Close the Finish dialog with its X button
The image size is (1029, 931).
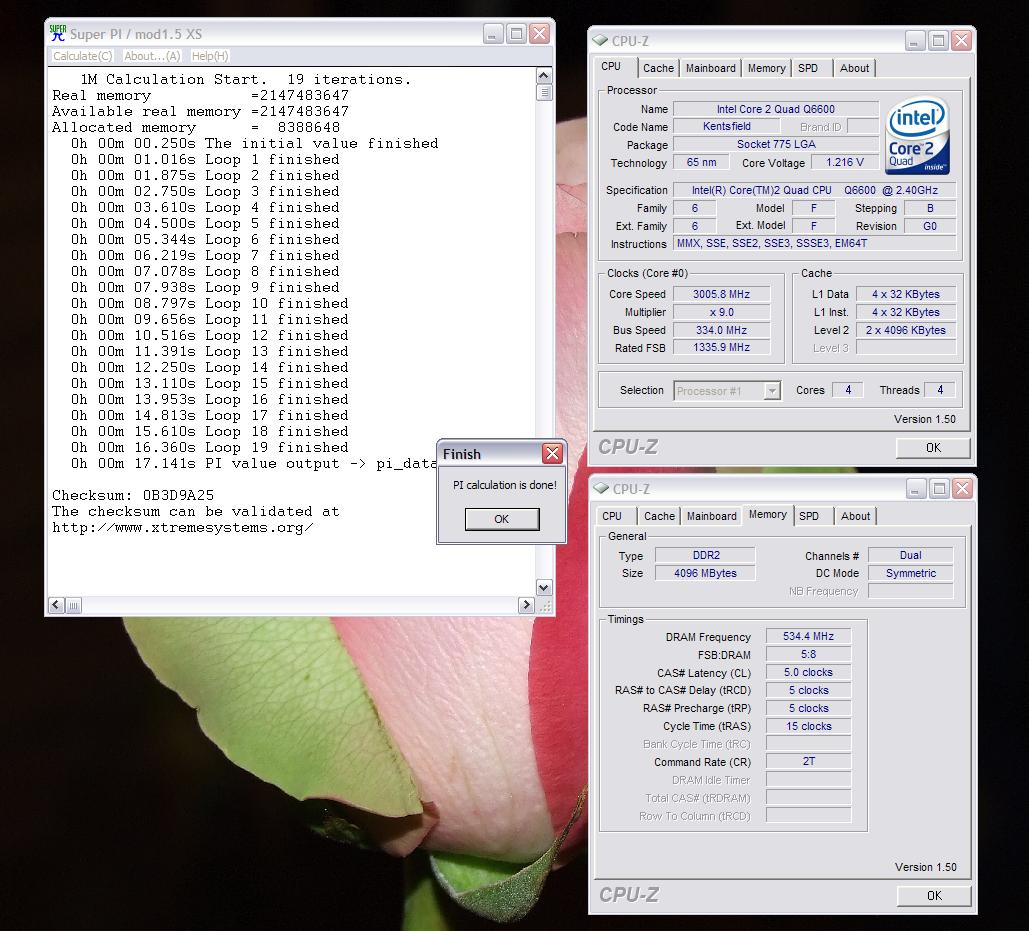(553, 453)
